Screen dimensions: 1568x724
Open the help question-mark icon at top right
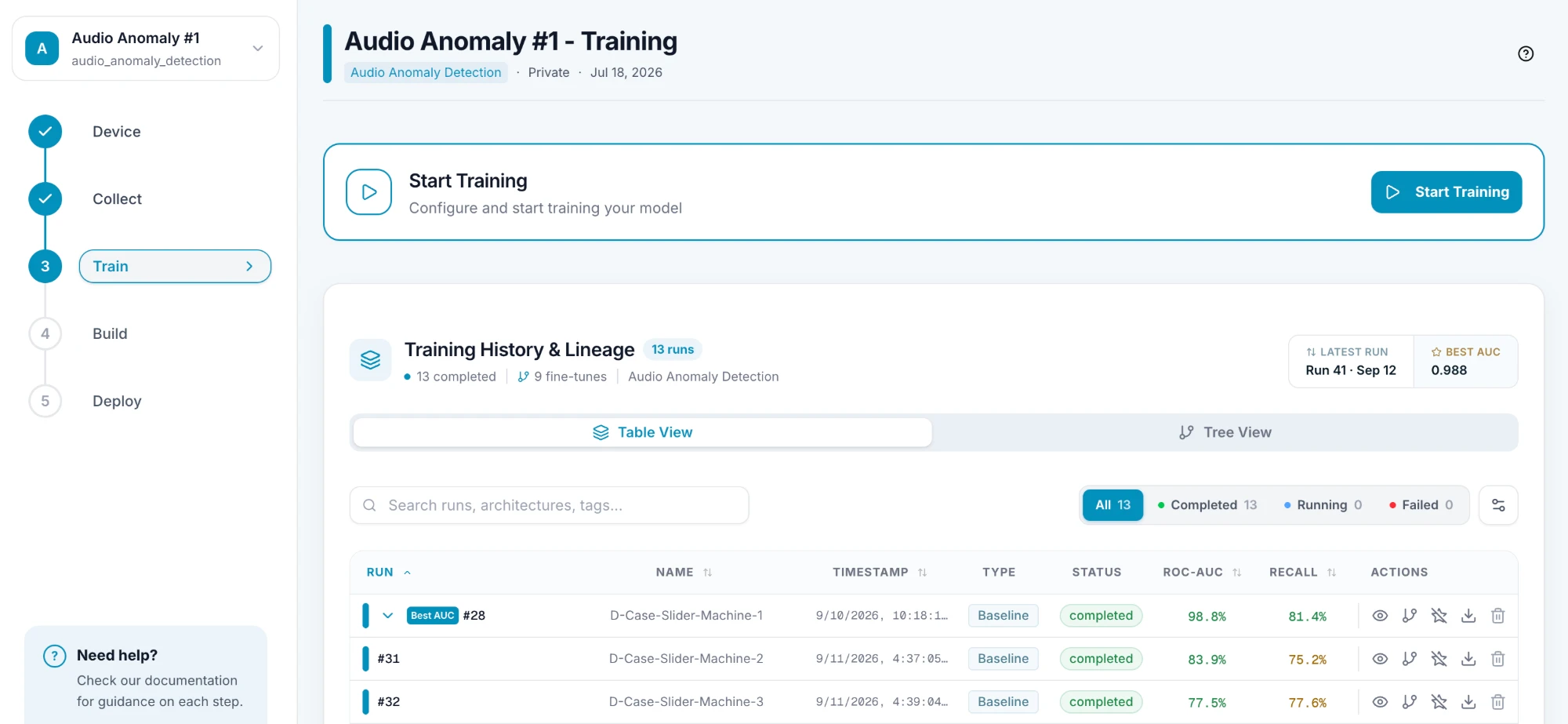(1526, 53)
